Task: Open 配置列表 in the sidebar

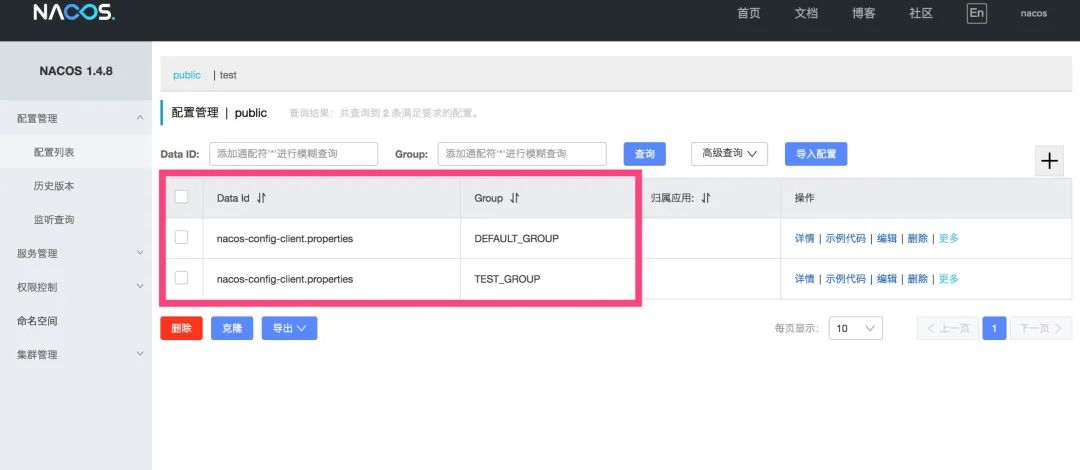Action: click(x=54, y=152)
